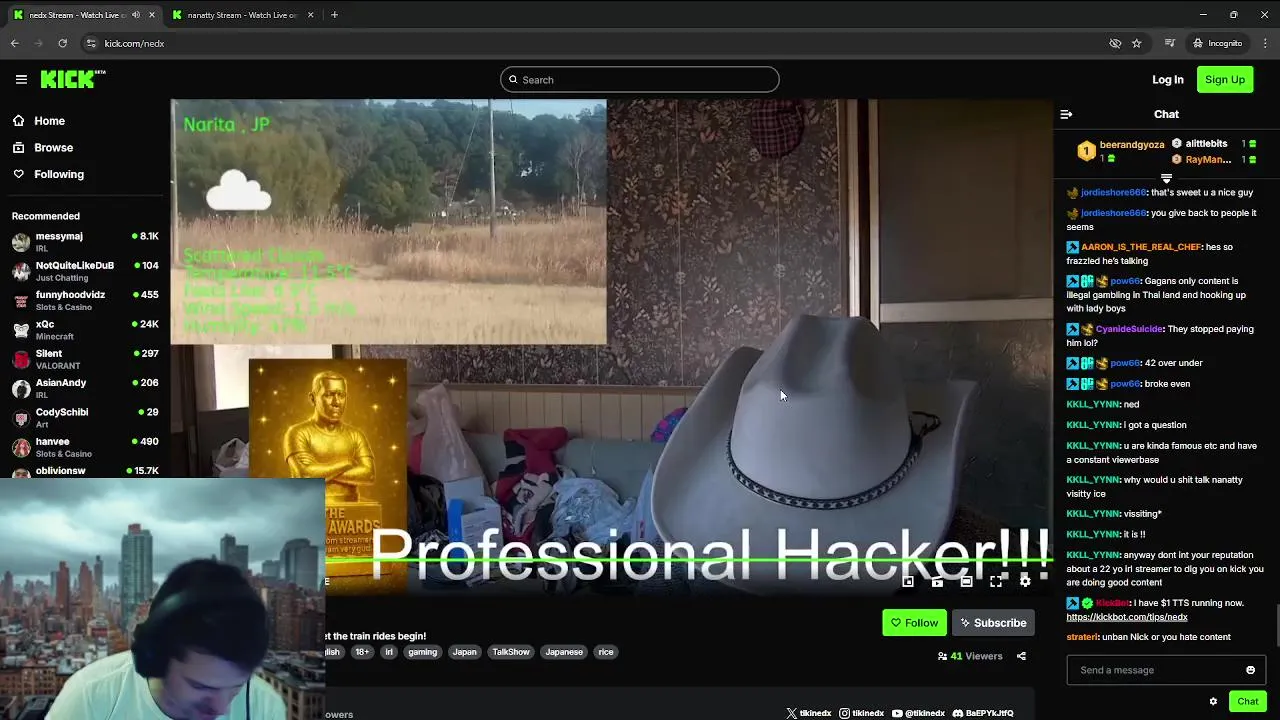Subscribe to the nedx channel
Viewport: 1280px width, 720px height.
pos(993,623)
